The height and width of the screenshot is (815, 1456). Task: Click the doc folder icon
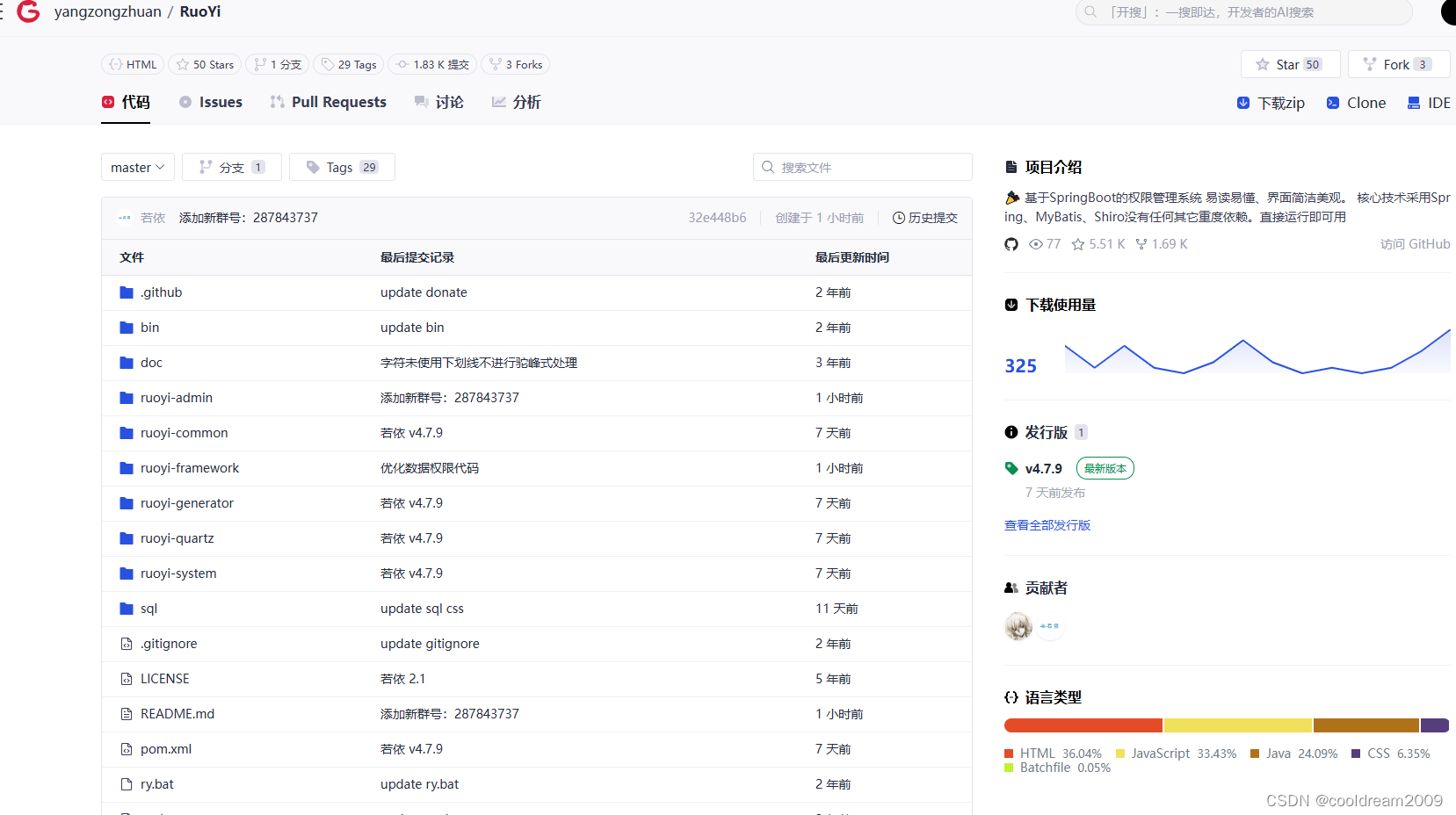[127, 363]
